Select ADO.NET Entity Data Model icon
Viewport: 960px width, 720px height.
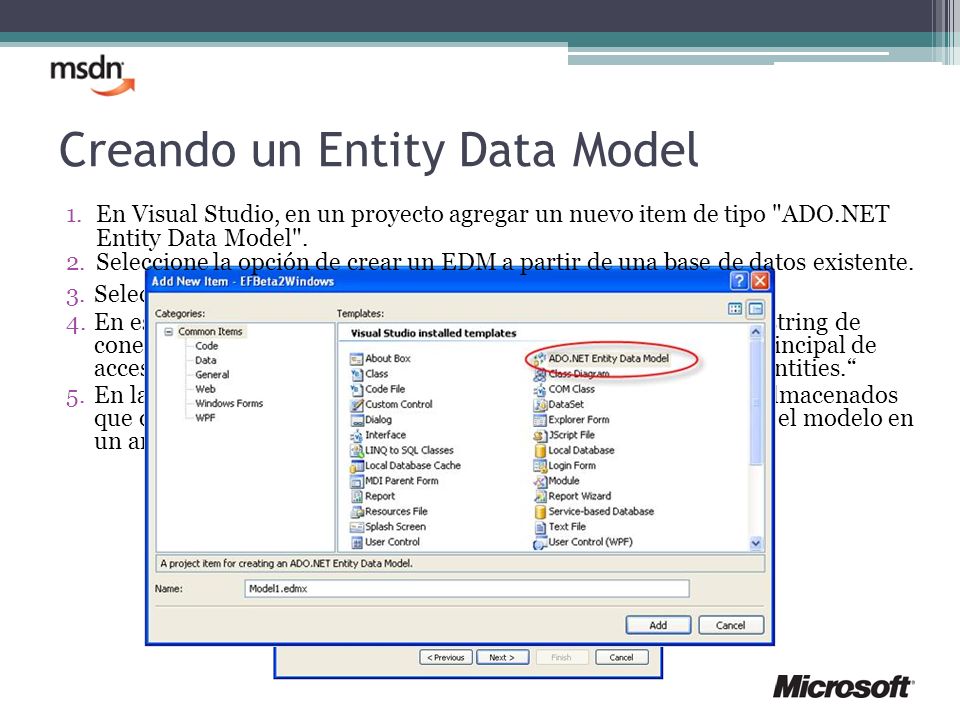[539, 359]
